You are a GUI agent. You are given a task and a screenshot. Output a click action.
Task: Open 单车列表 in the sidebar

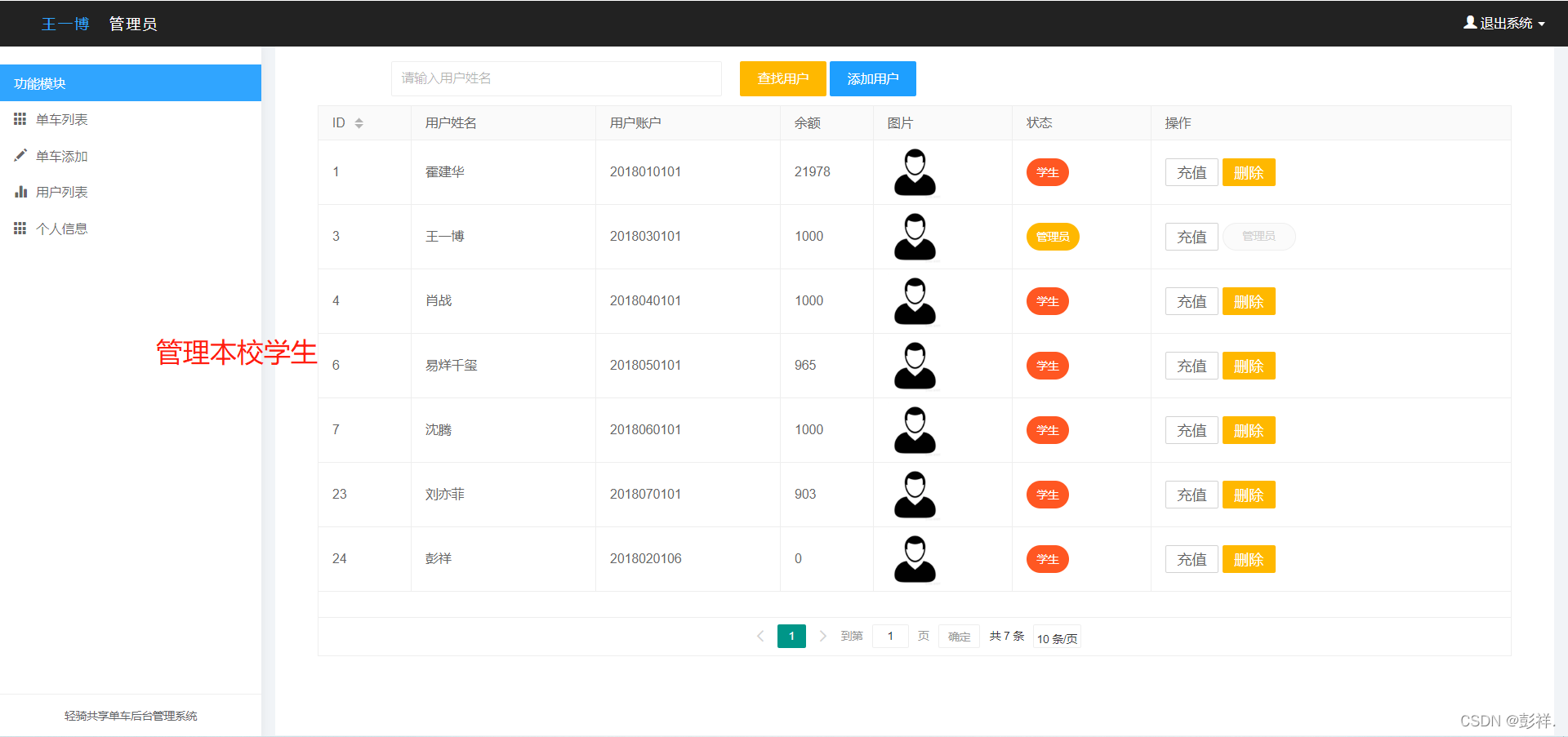(131, 119)
